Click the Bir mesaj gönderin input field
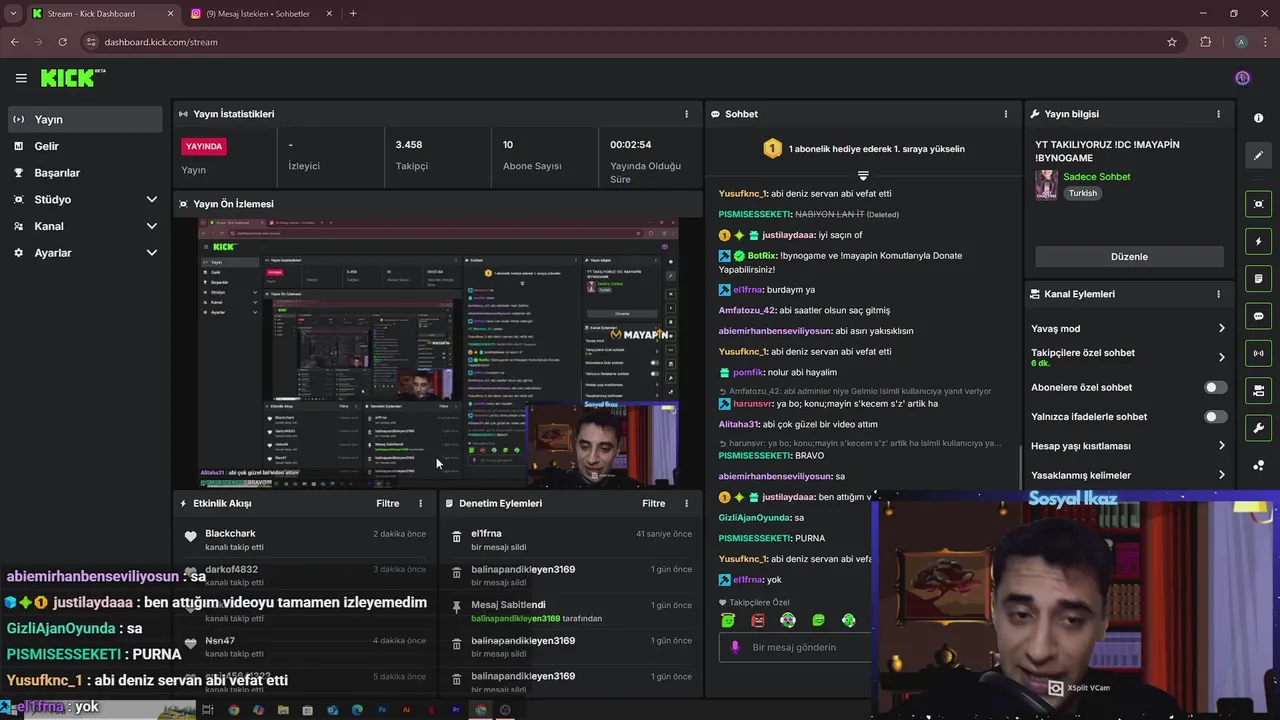 (x=793, y=647)
